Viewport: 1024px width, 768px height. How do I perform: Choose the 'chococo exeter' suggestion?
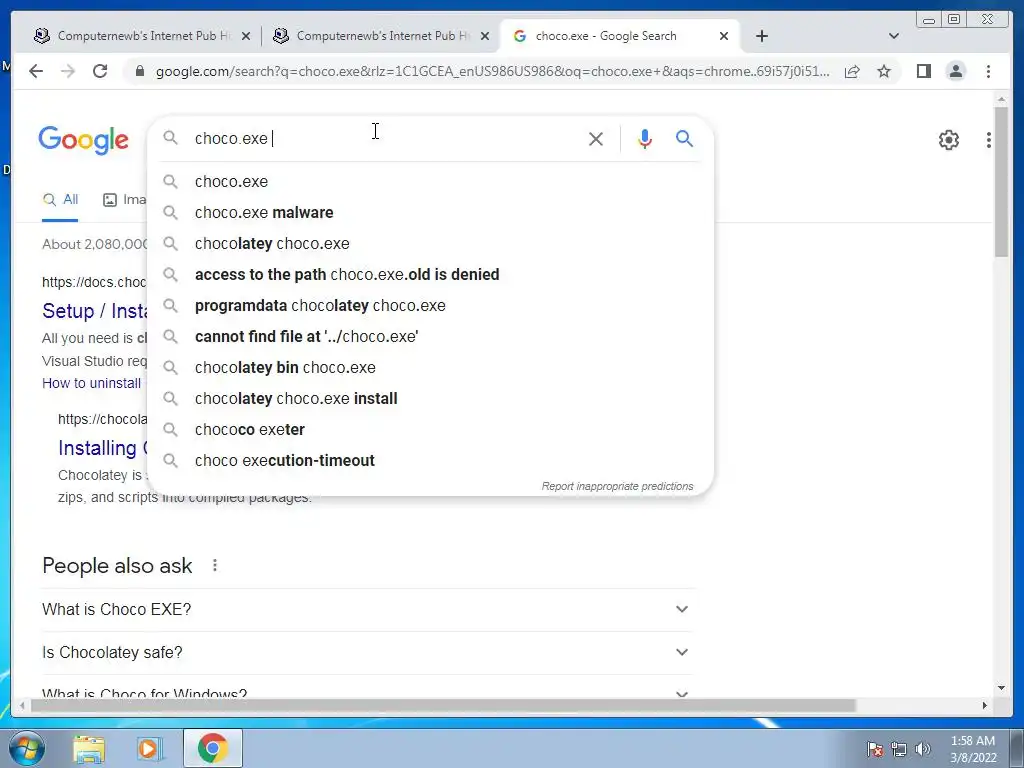431,430
